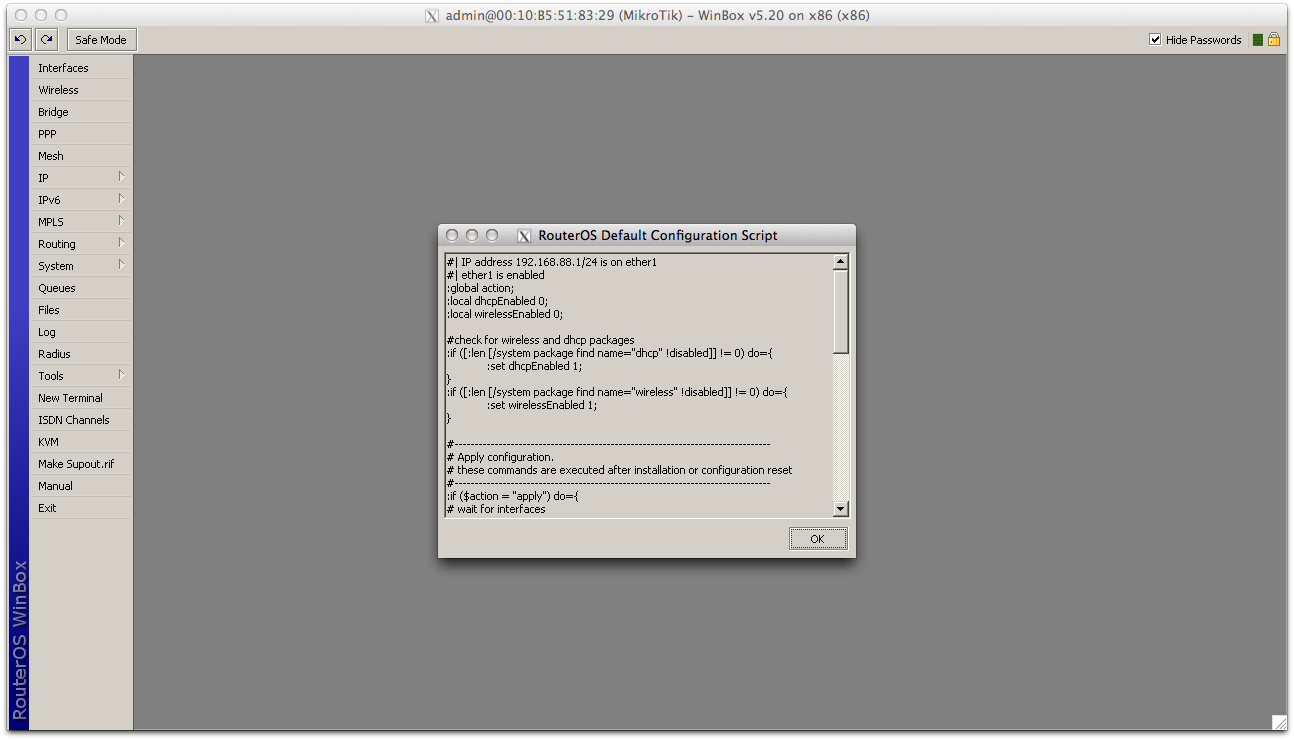The height and width of the screenshot is (740, 1294).
Task: Click the X11 icon in the dialog title
Action: [523, 236]
